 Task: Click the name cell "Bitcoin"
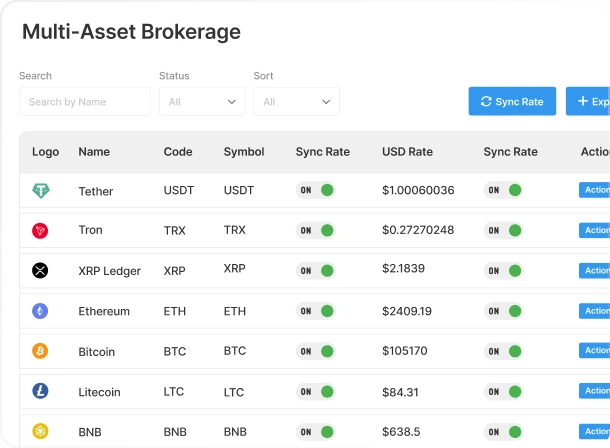(x=96, y=352)
